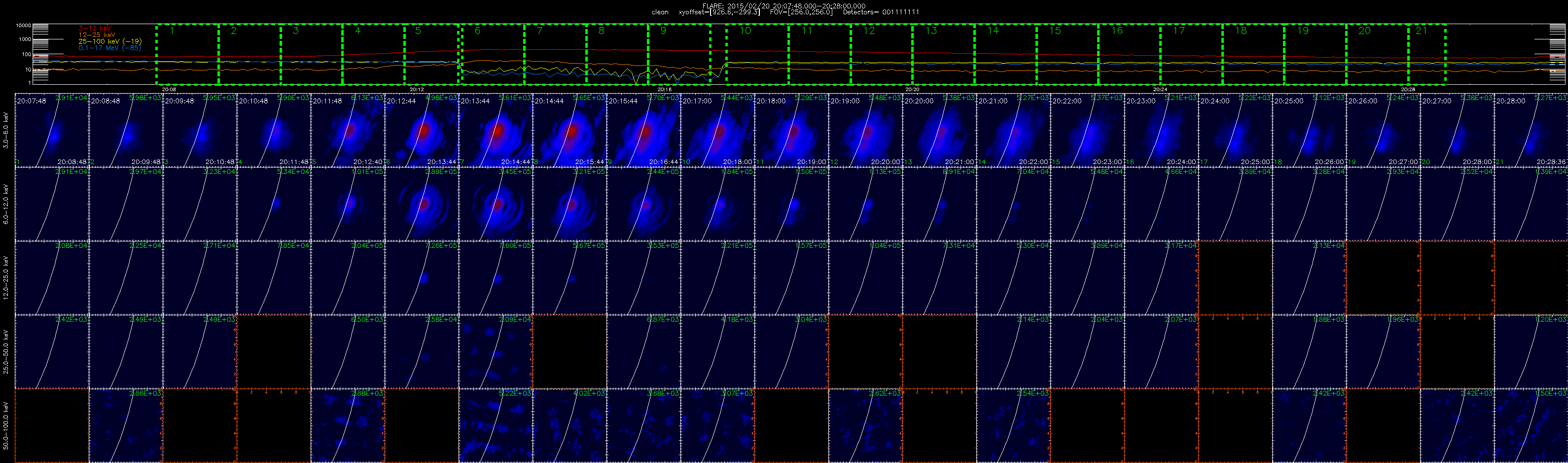Viewport: 1568px width, 463px height.
Task: Click the 20:20 tick label on time axis
Action: coord(912,90)
